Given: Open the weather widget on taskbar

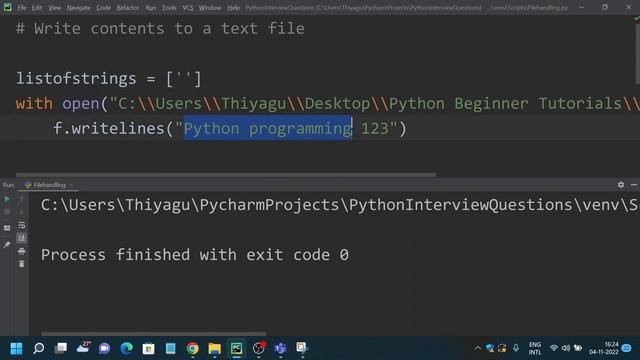Looking at the screenshot, I should click(83, 348).
